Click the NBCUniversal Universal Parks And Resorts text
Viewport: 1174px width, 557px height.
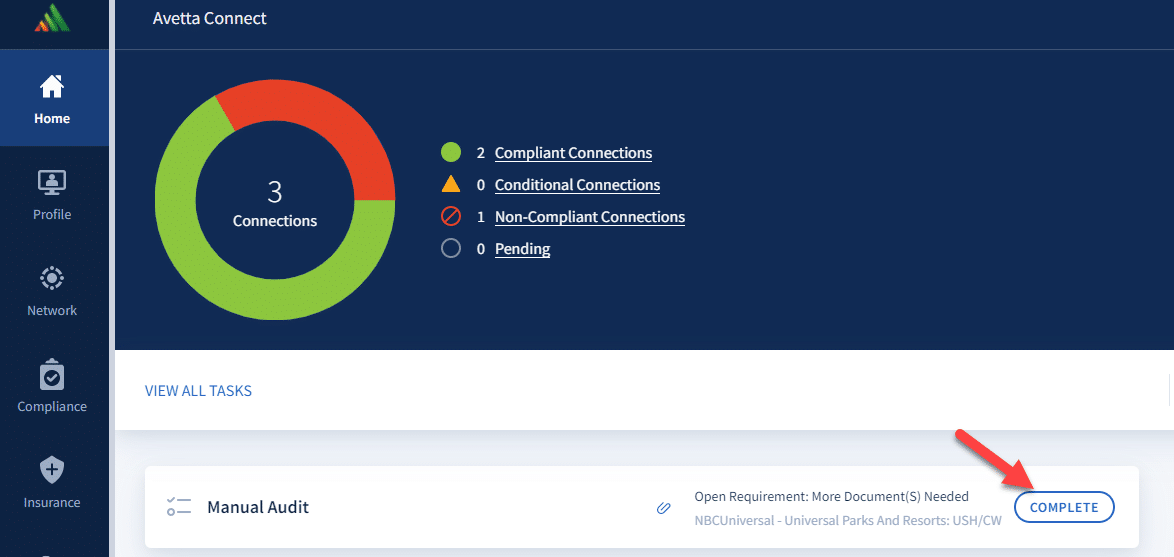point(848,521)
